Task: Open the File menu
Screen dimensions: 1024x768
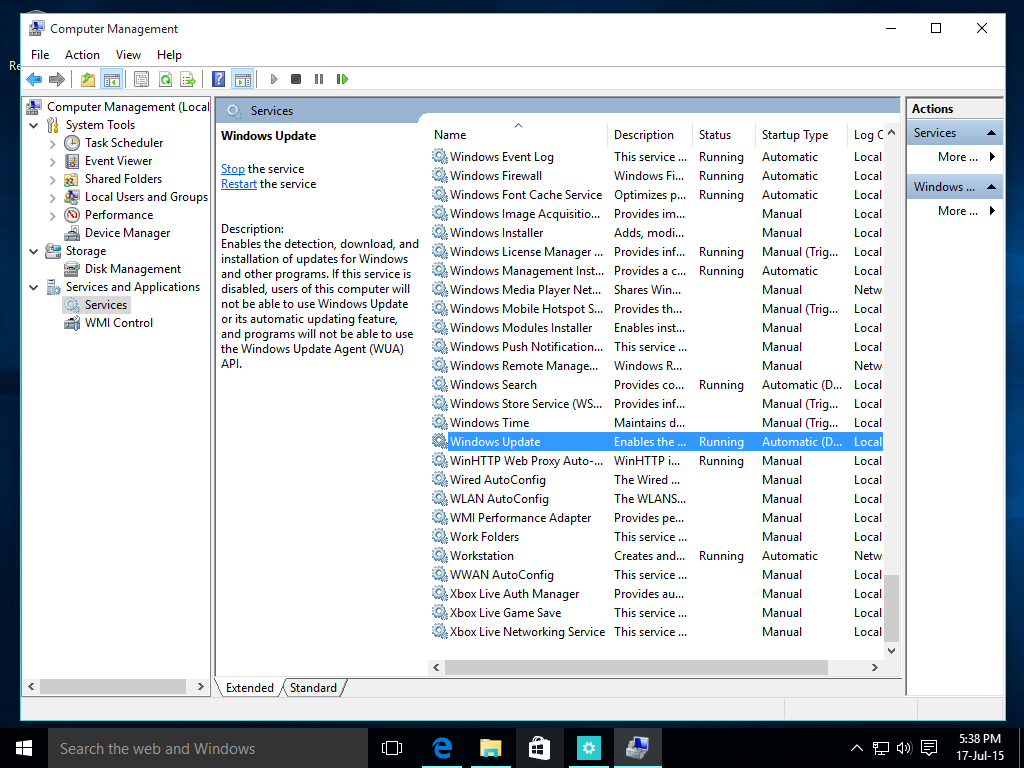Action: coord(40,55)
